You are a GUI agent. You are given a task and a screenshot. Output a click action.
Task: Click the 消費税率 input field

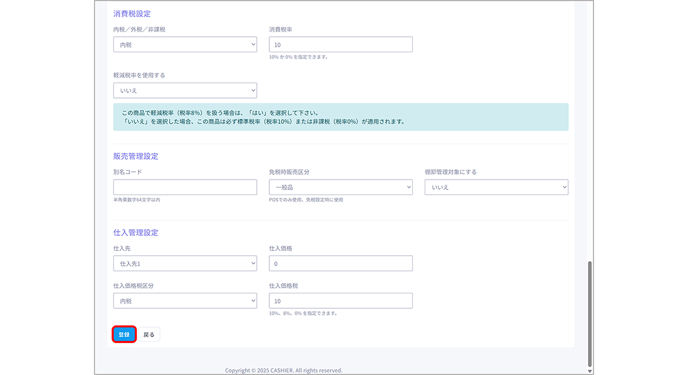340,45
